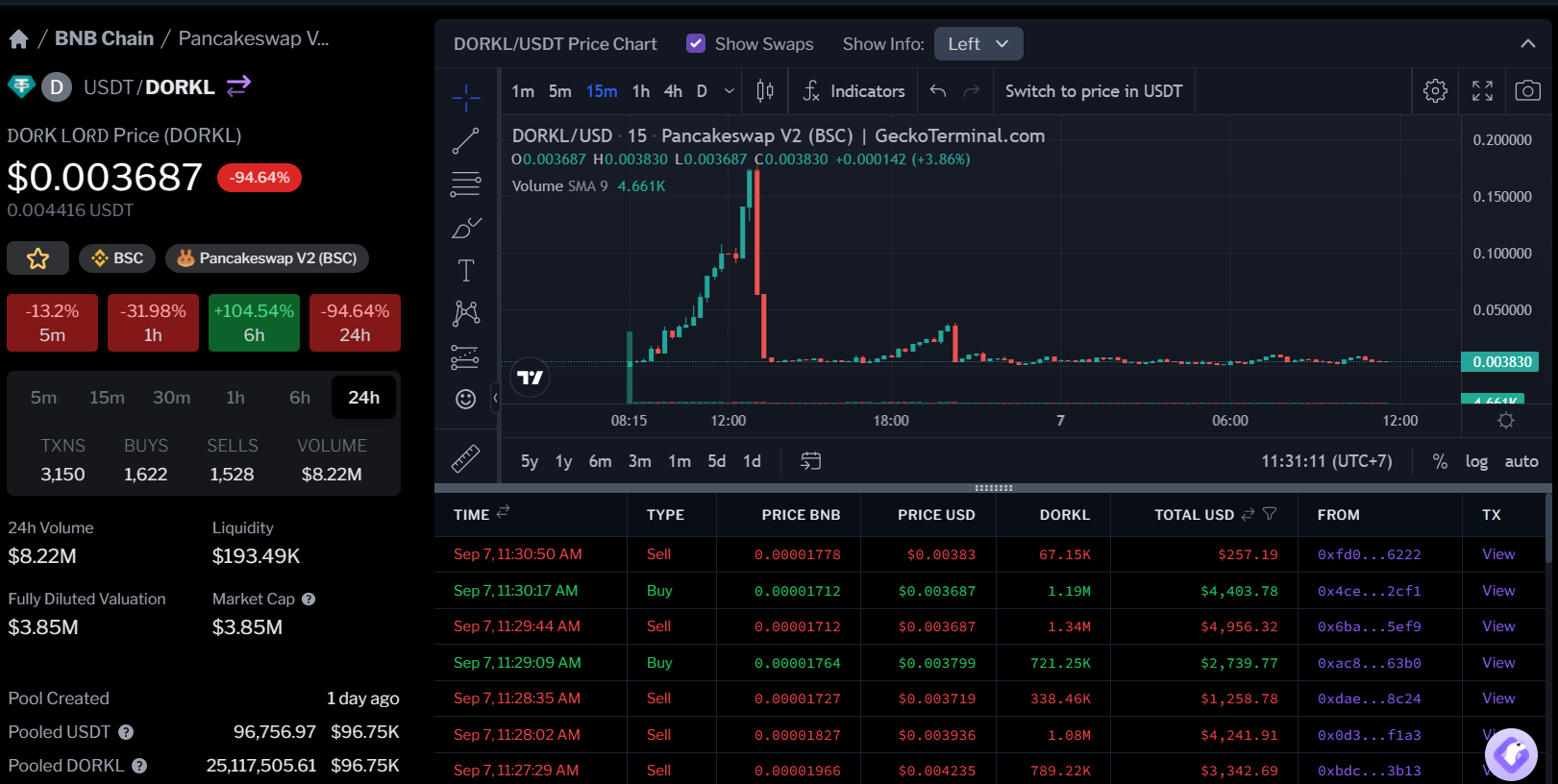Image resolution: width=1558 pixels, height=784 pixels.
Task: Click the trades table scrollbar
Action: tap(1548, 528)
